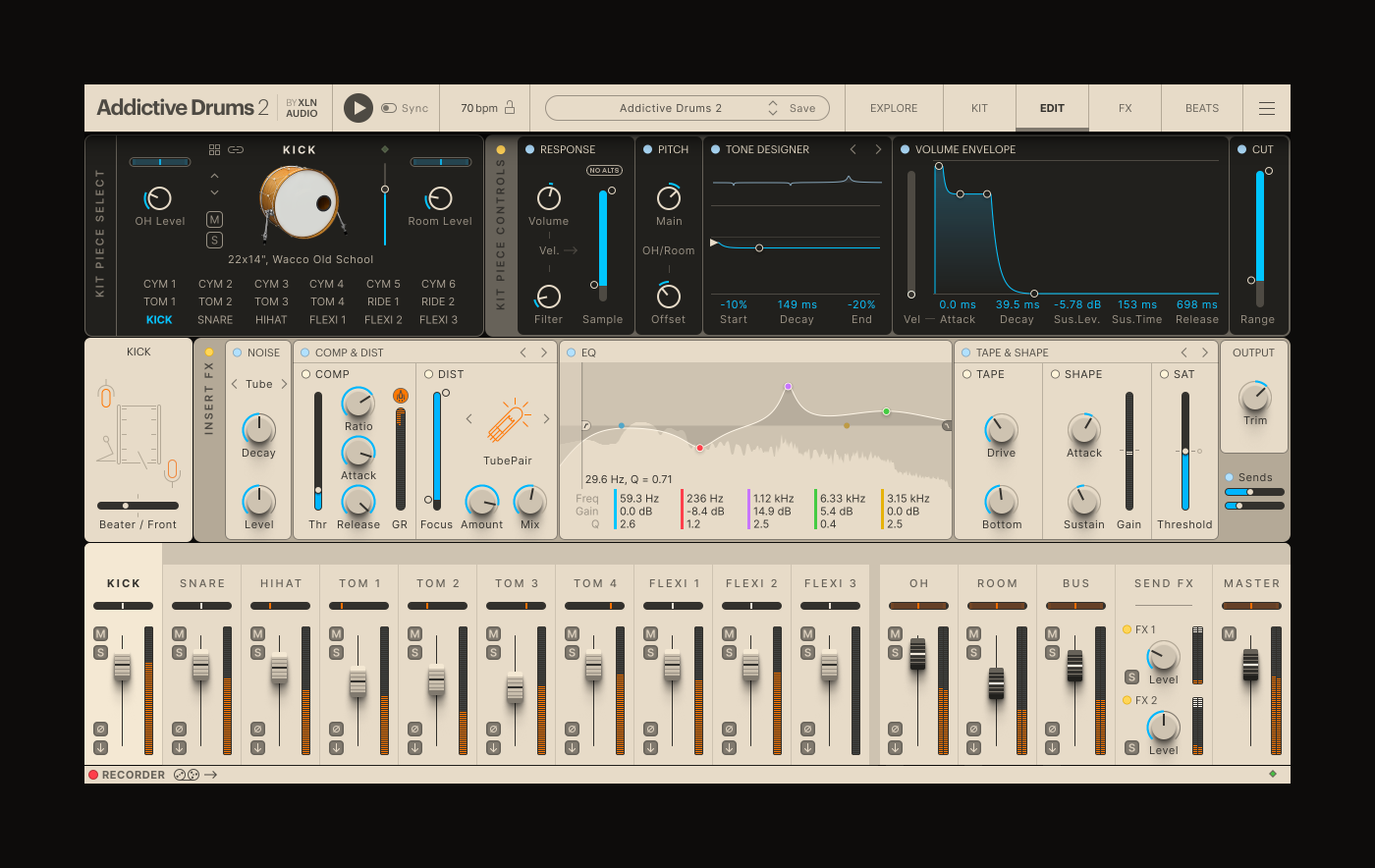The height and width of the screenshot is (868, 1375).
Task: Select the RIDE 1 kit piece
Action: [x=383, y=302]
